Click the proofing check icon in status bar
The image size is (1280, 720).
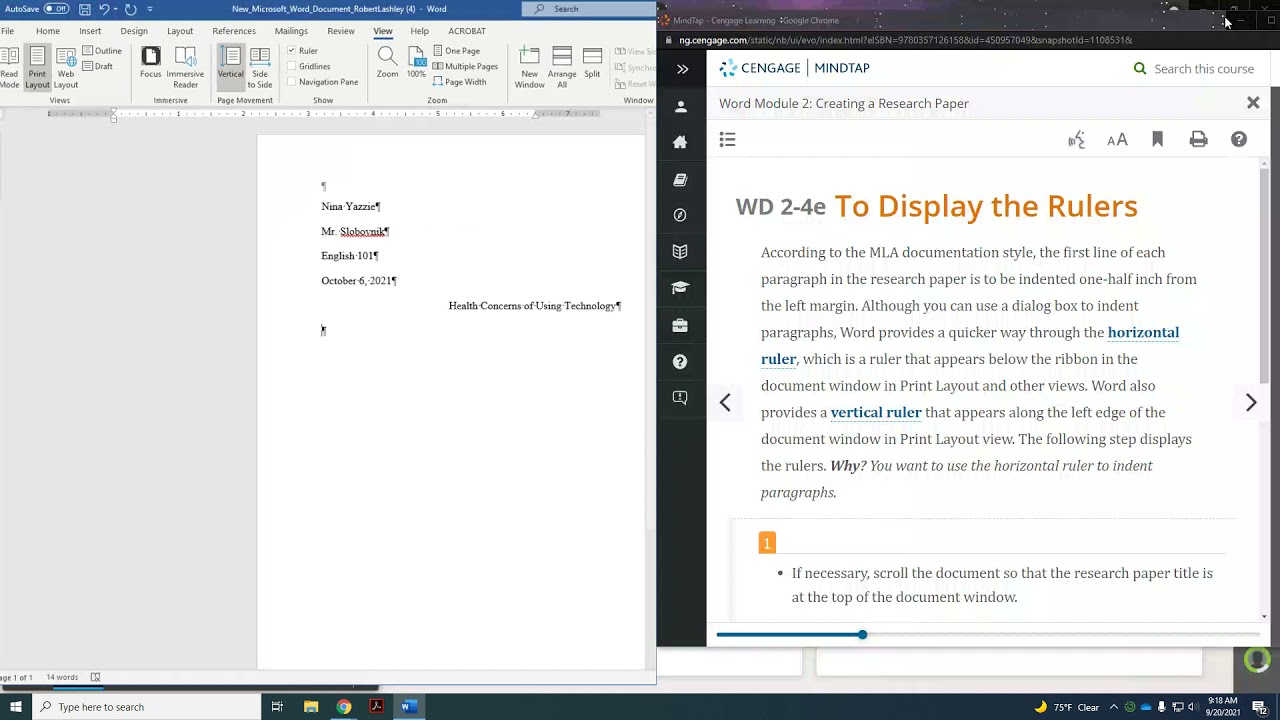point(95,677)
